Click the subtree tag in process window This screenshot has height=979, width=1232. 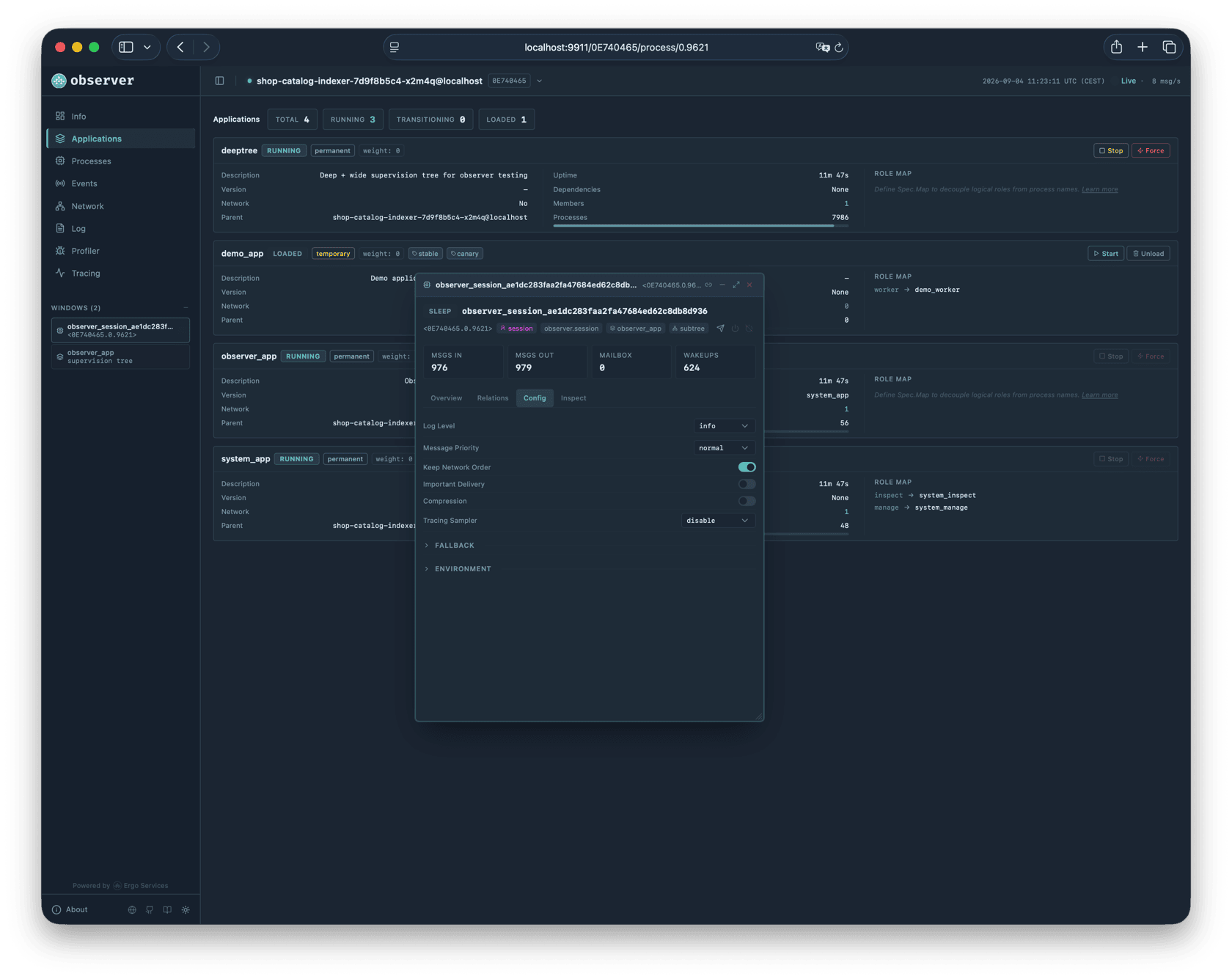[688, 329]
